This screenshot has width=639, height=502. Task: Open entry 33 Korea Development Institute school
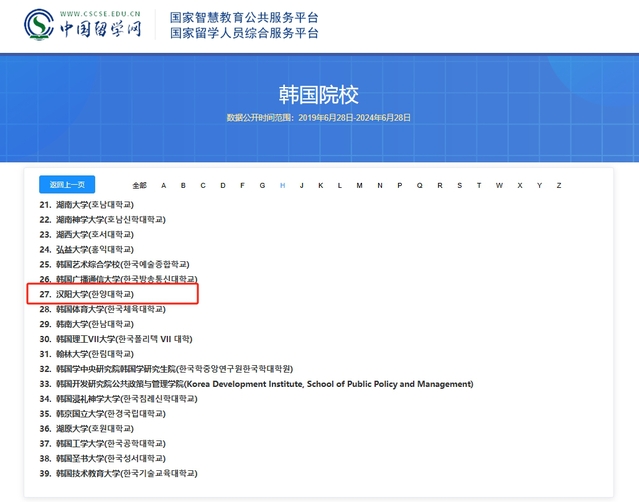tap(256, 384)
